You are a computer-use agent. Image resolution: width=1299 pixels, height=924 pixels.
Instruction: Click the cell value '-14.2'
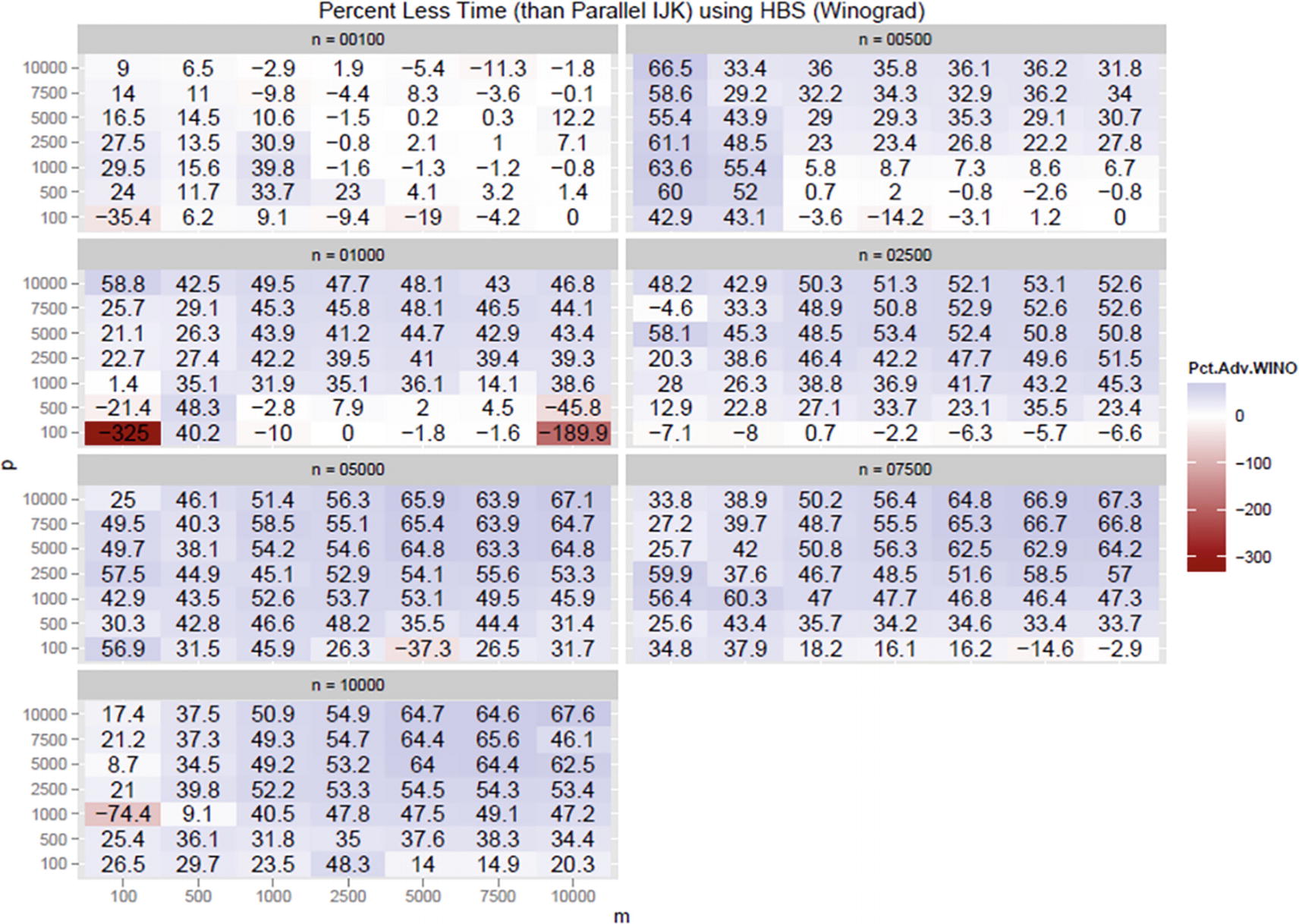click(x=895, y=218)
